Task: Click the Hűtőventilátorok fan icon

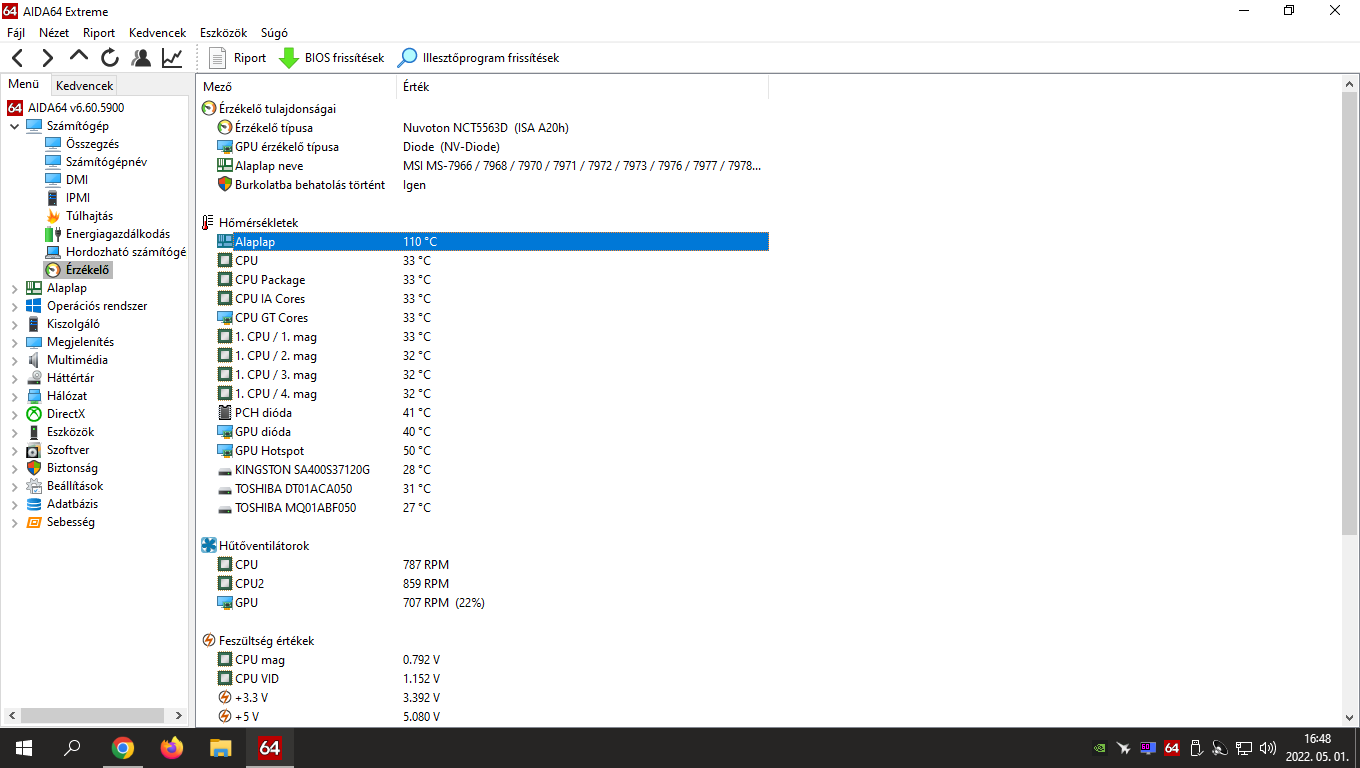Action: point(208,545)
